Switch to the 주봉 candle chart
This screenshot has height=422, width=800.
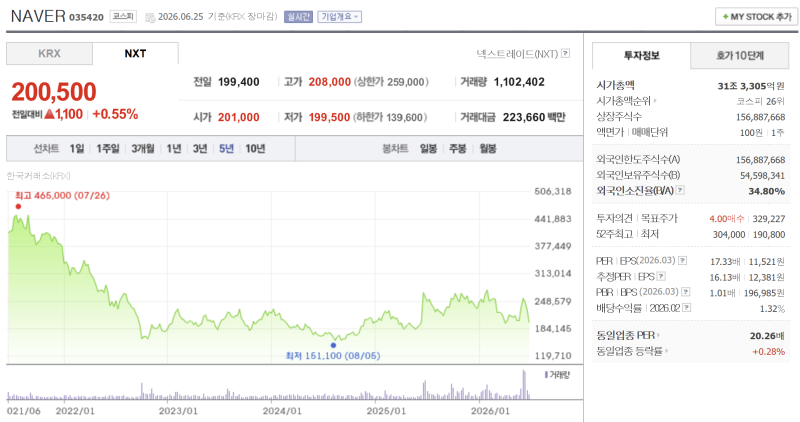coord(458,148)
